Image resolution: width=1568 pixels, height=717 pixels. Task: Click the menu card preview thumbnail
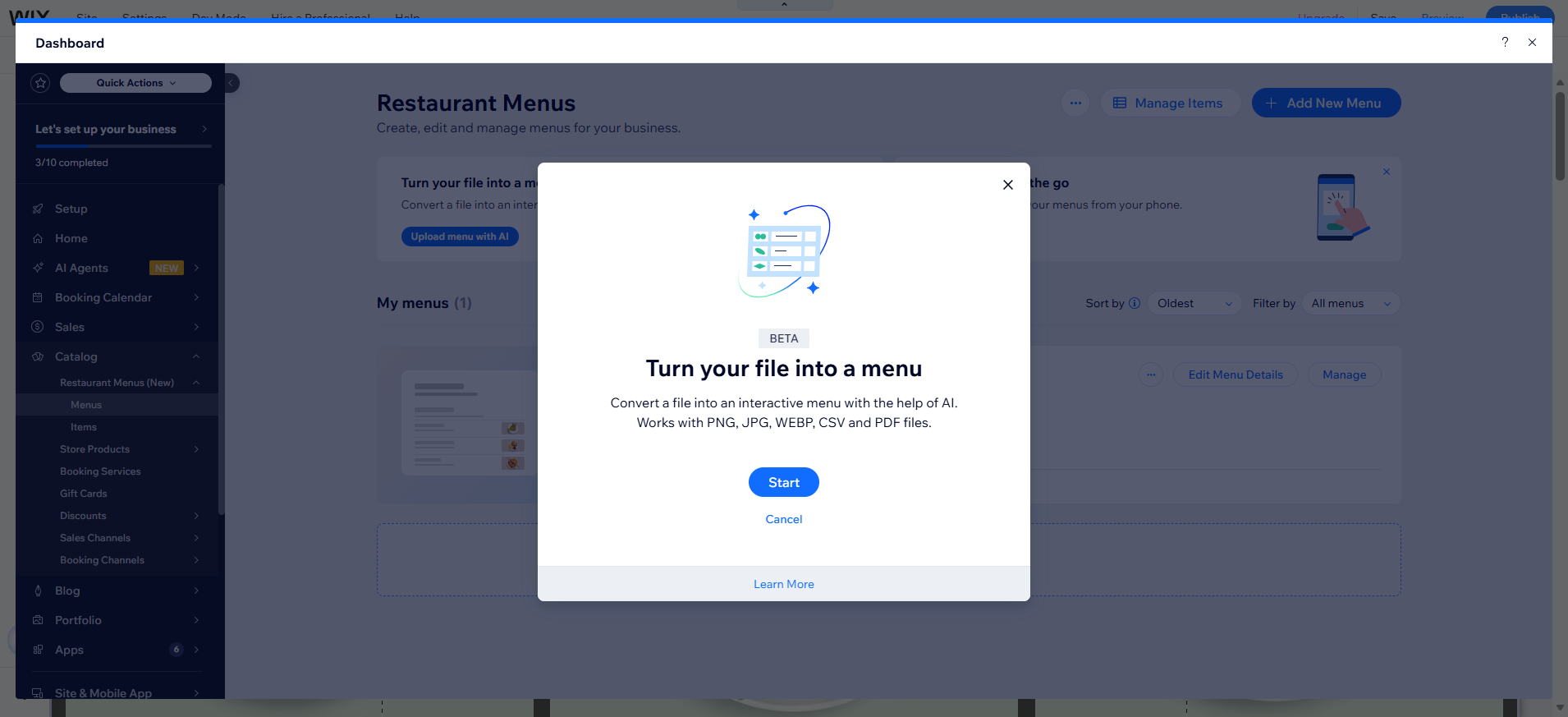(470, 423)
